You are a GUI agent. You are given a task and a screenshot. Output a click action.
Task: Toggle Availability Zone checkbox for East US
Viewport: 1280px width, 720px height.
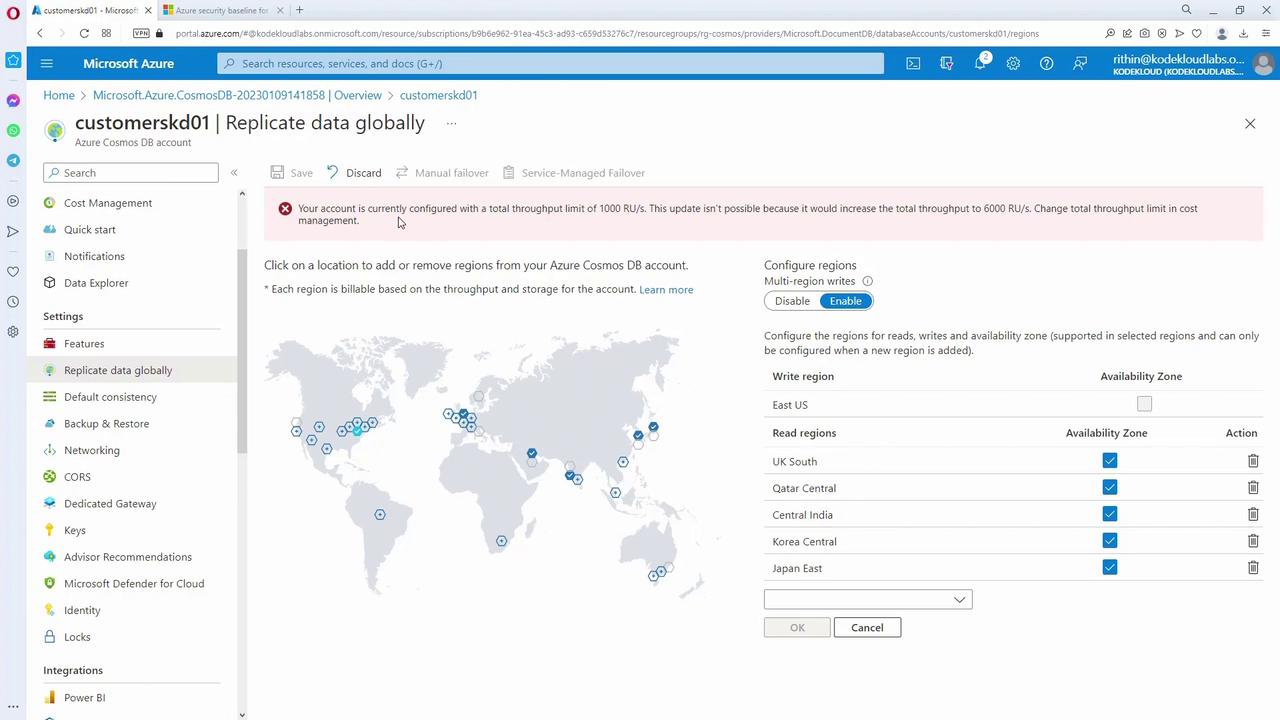coord(1144,404)
